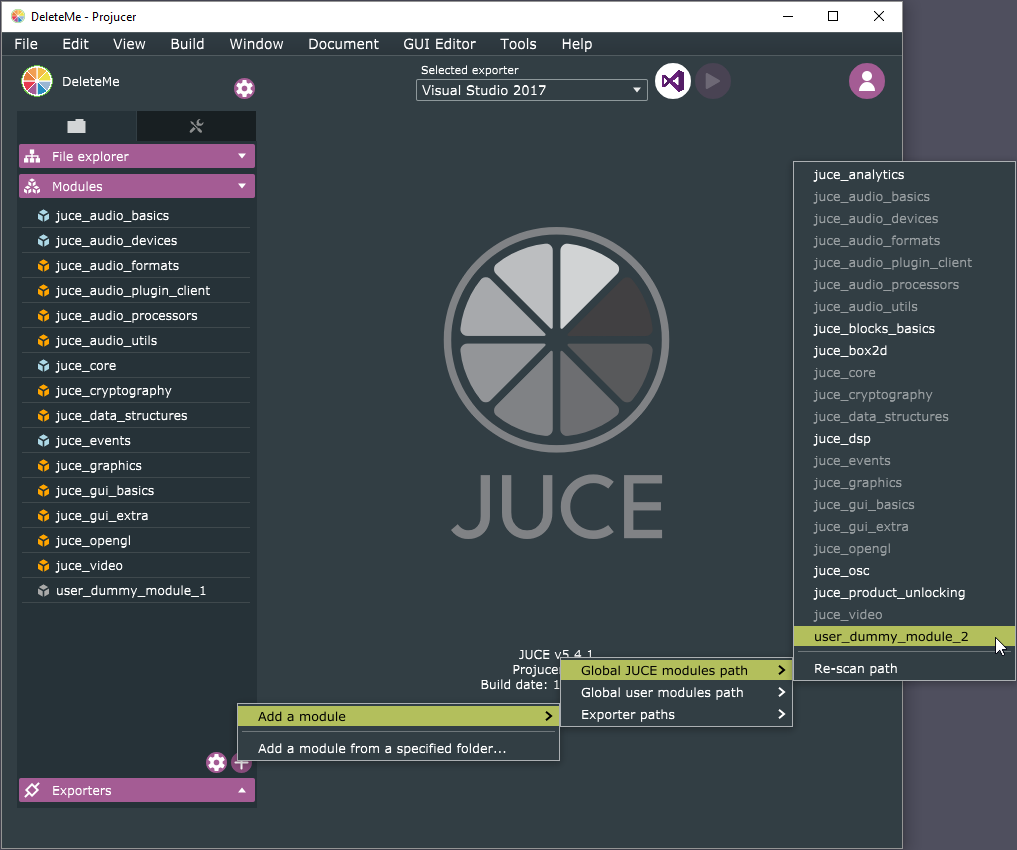Add juce_product_unlocking from the popup list
1017x850 pixels.
click(904, 593)
